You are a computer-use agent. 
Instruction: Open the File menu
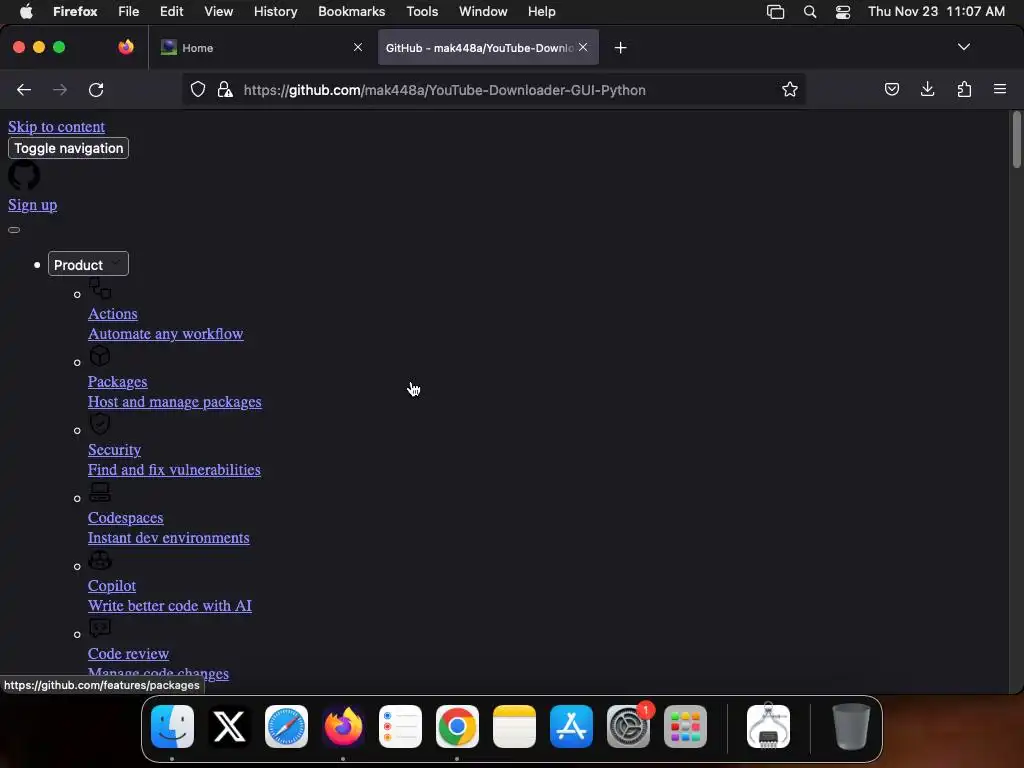(129, 12)
